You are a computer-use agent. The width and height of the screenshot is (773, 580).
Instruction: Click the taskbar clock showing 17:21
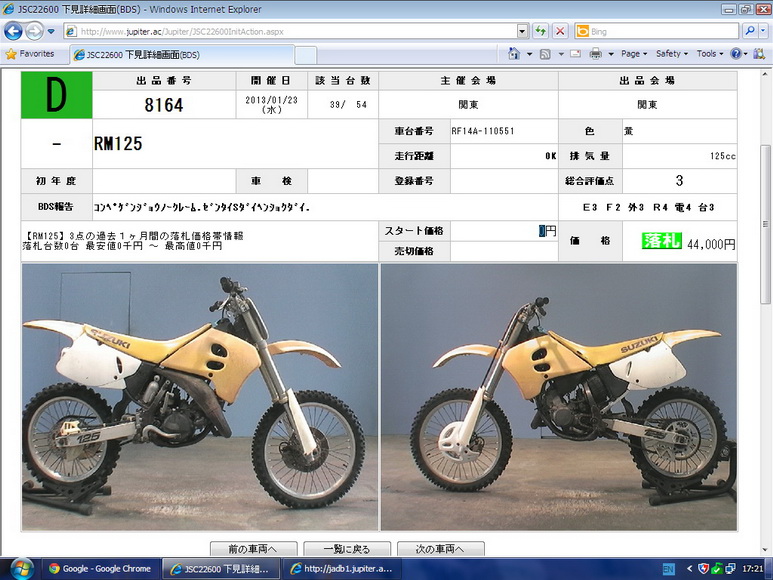753,569
